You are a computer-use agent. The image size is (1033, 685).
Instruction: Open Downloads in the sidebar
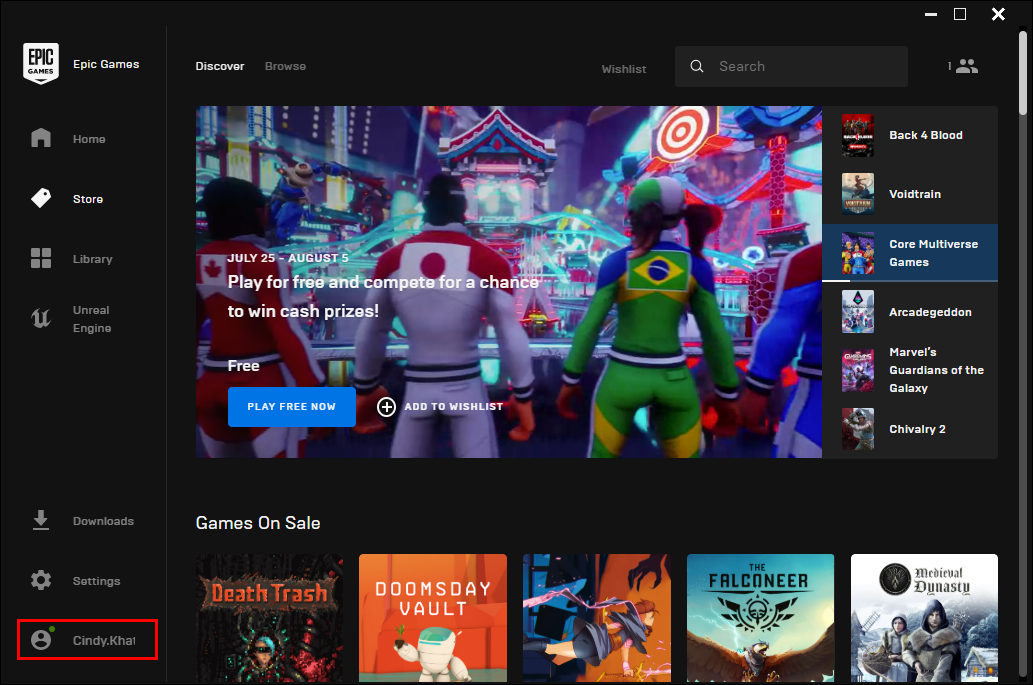pyautogui.click(x=103, y=521)
